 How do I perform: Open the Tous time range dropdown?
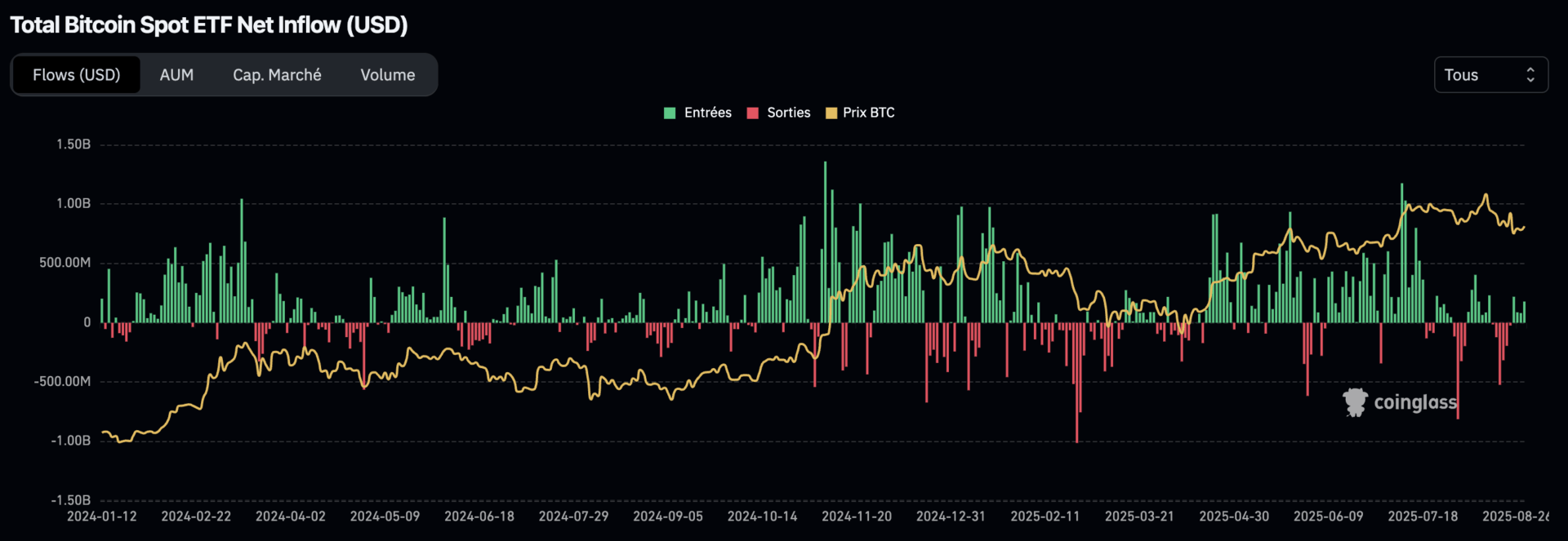coord(1490,75)
